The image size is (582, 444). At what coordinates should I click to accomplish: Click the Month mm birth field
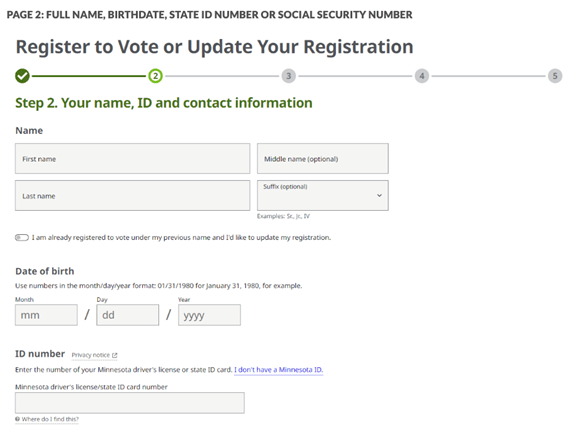pos(46,315)
